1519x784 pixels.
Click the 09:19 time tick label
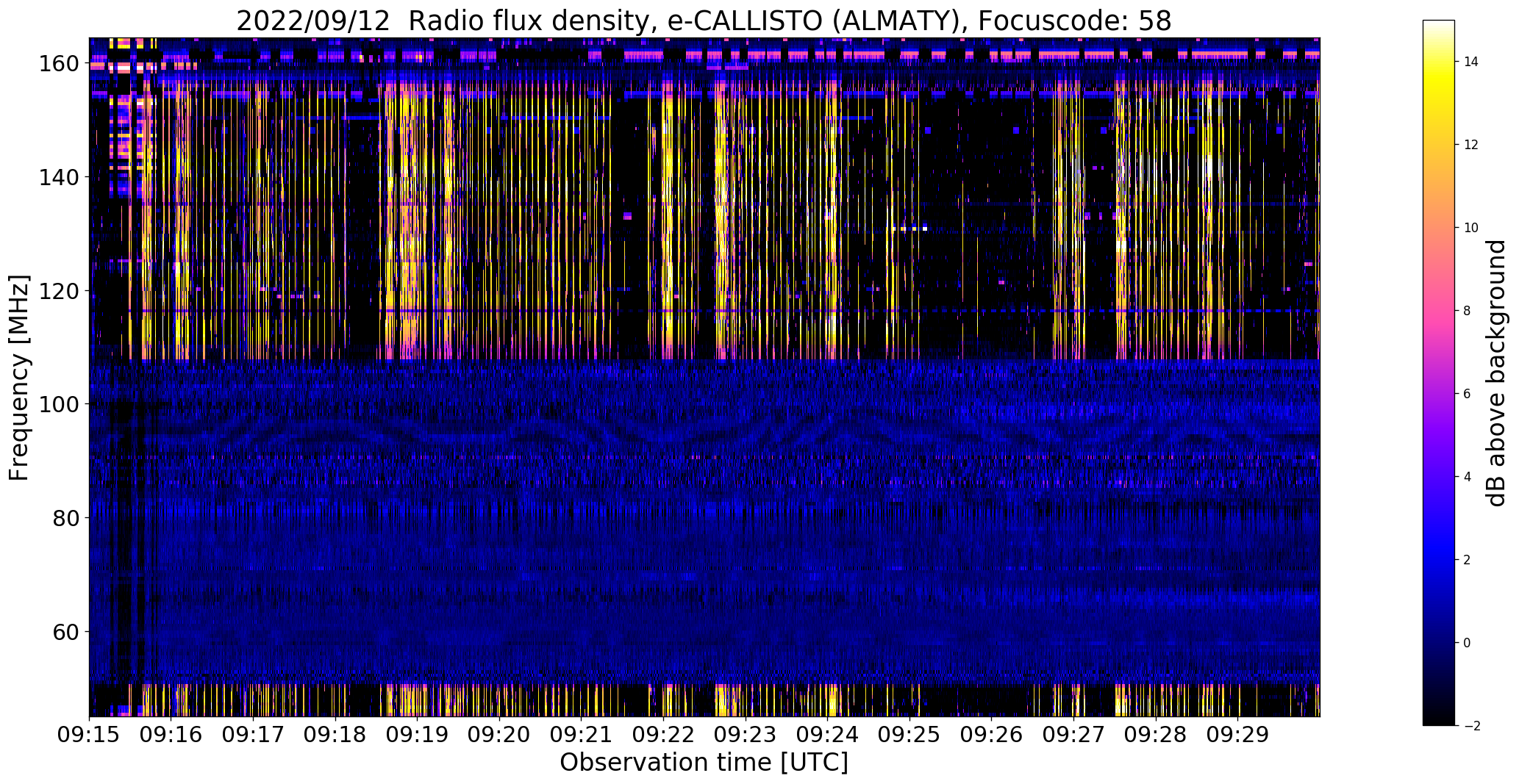418,734
